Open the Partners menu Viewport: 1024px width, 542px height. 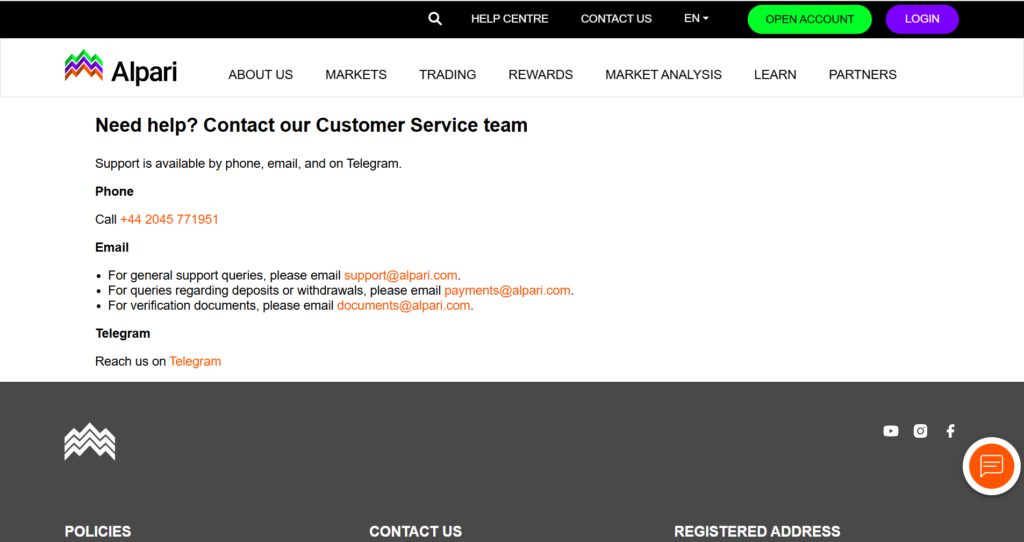coord(862,74)
